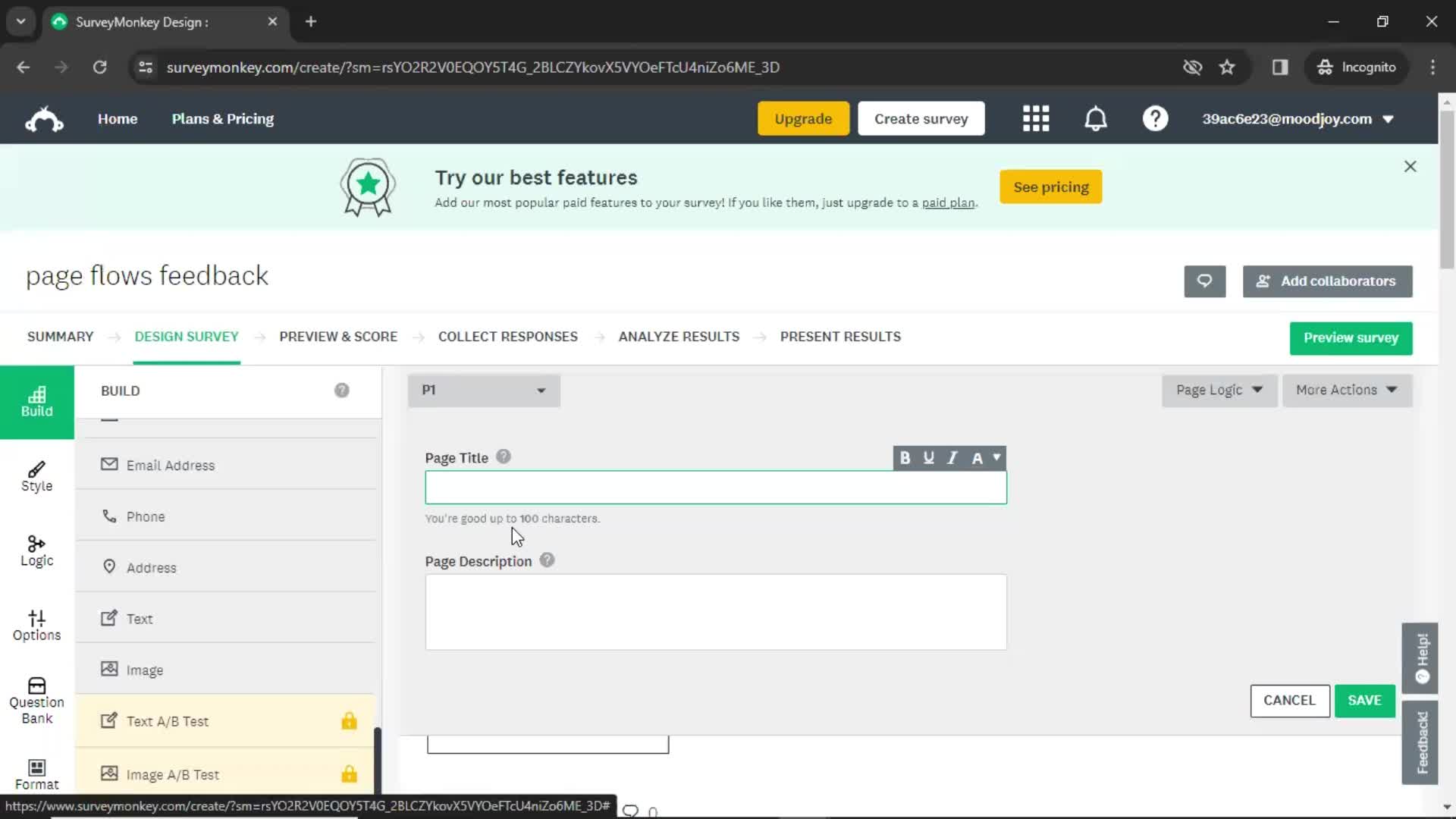The image size is (1456, 819).
Task: Expand the account email dropdown menu
Action: click(1298, 119)
